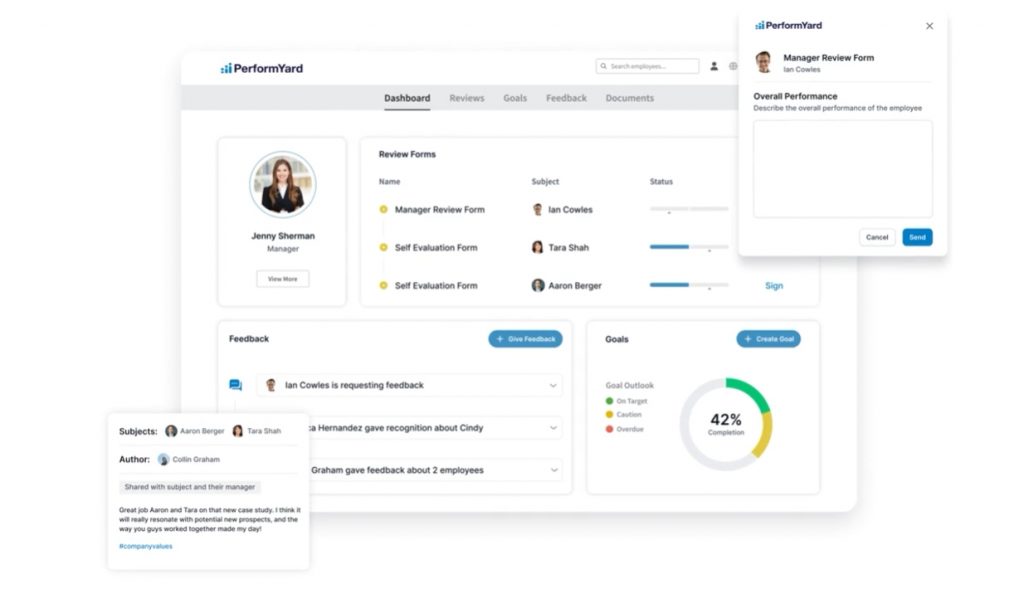The height and width of the screenshot is (603, 1024).
Task: Click Aaron Berger's Self Evaluation Form name
Action: pos(436,285)
